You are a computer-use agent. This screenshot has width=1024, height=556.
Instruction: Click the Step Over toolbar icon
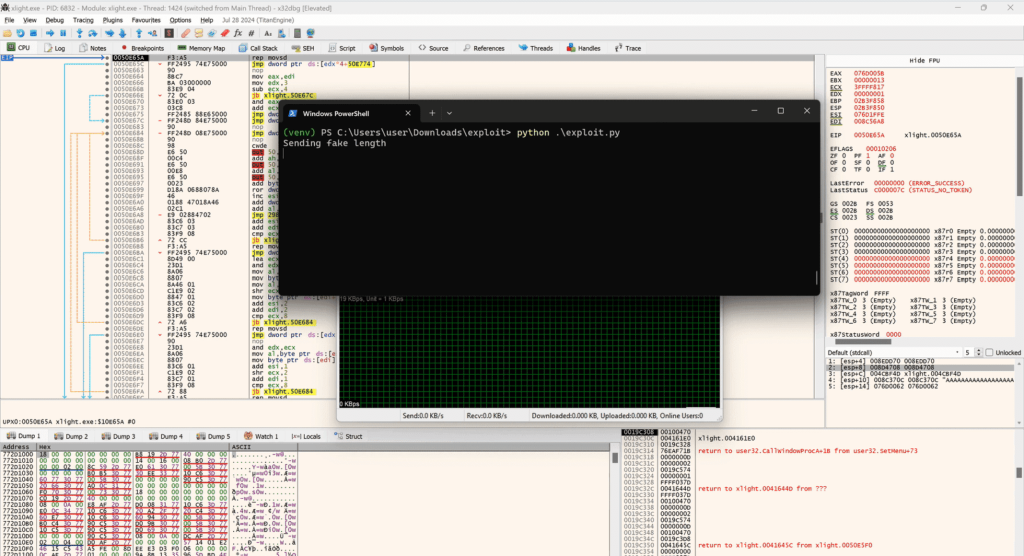click(93, 33)
